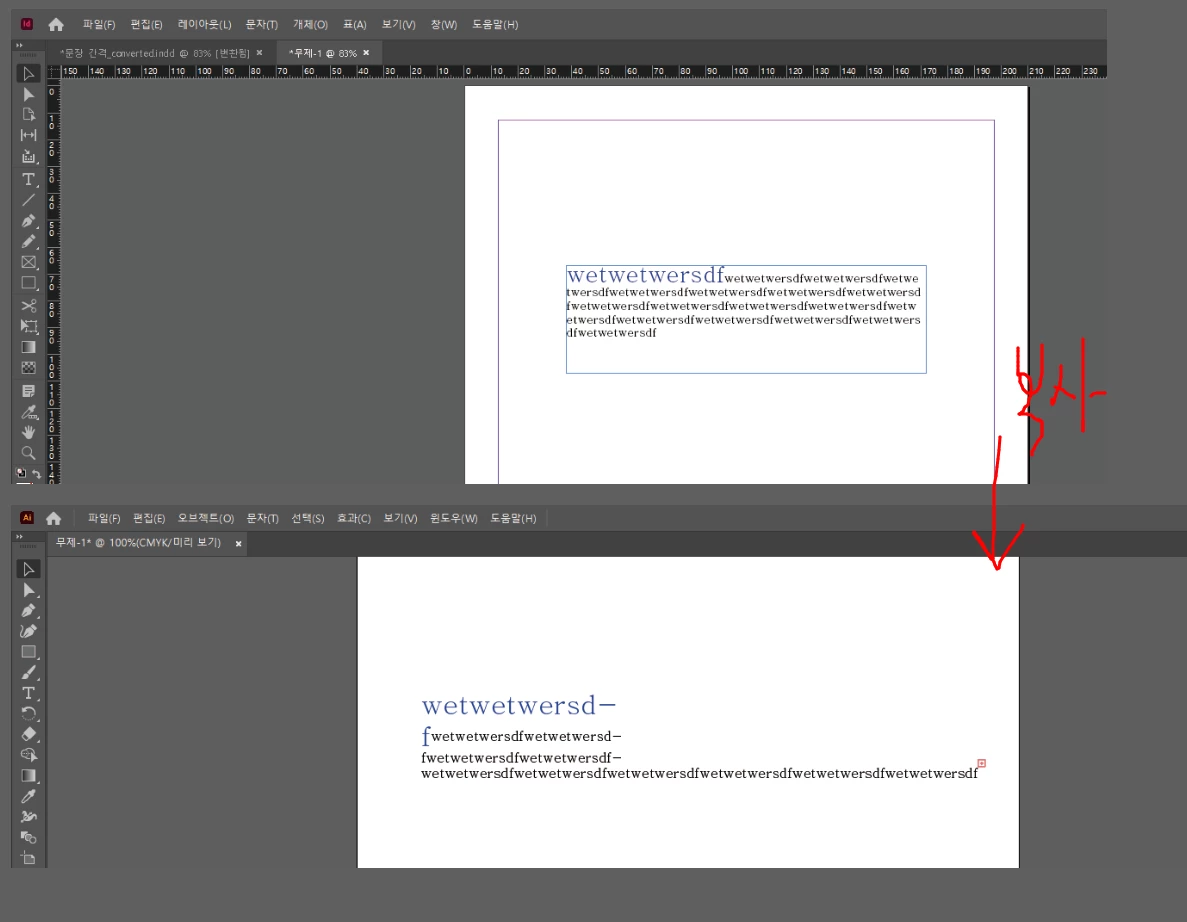
Task: Select the InDesign Gradient Swatch tool
Action: point(28,347)
